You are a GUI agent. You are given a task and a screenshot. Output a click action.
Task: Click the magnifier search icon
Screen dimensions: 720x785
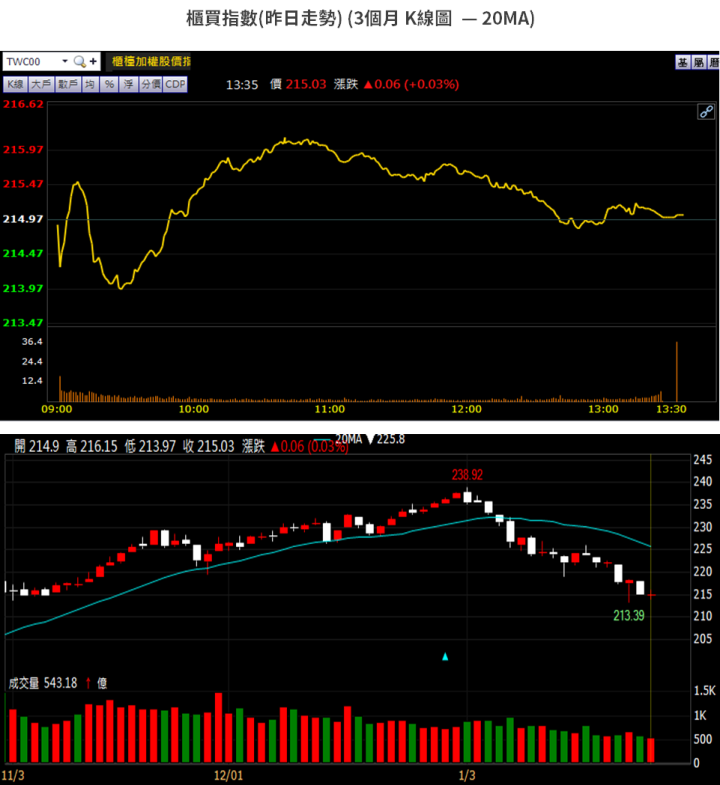click(x=80, y=62)
